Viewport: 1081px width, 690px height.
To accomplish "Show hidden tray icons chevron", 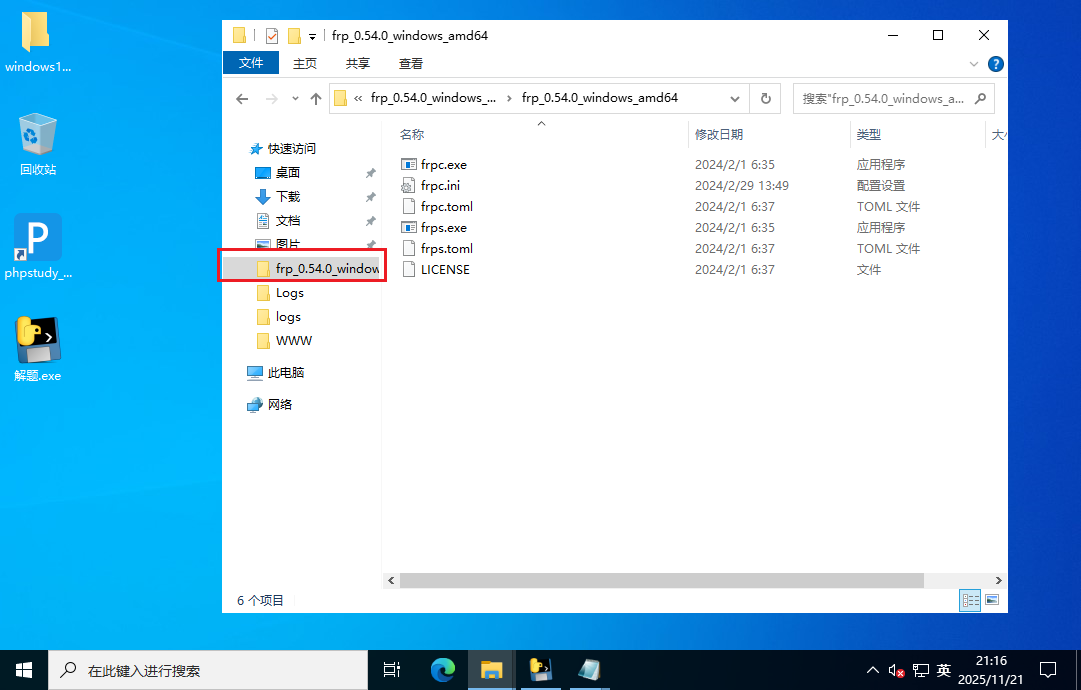I will (x=873, y=670).
